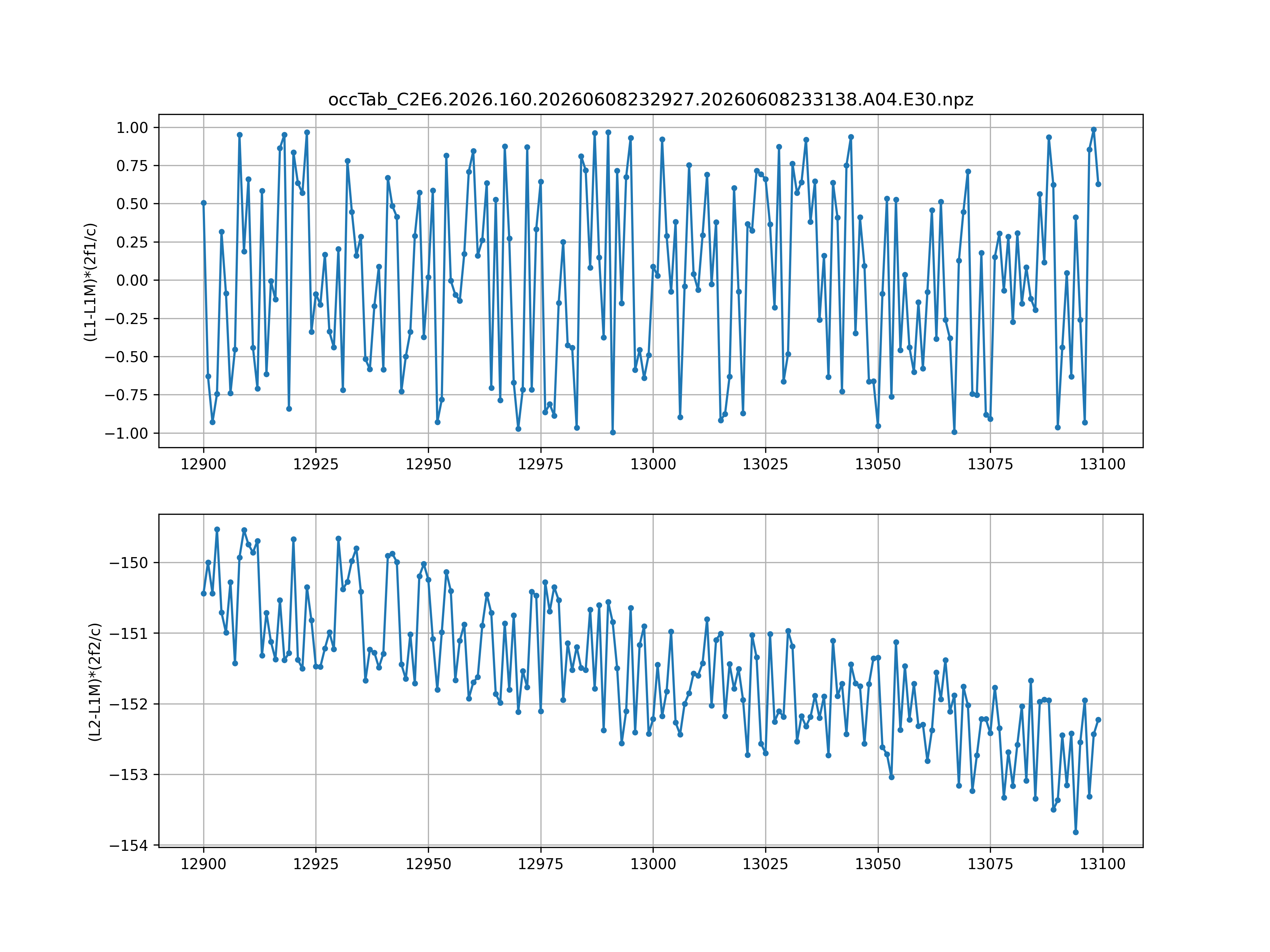Click 13000 on the L2-L1M plot x-axis
This screenshot has height=952, width=1270.
pos(653,864)
